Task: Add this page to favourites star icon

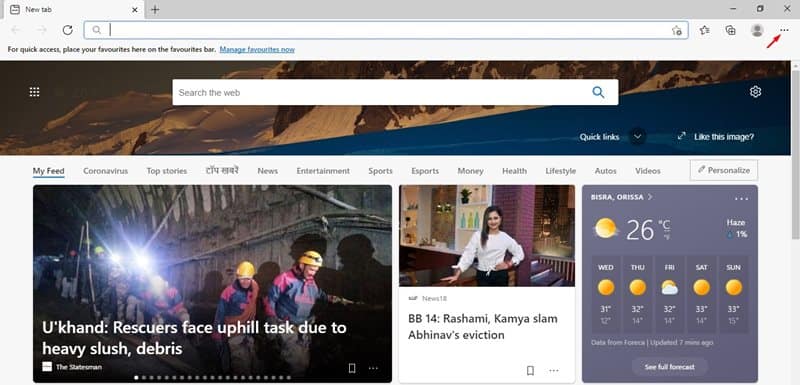Action: click(677, 30)
